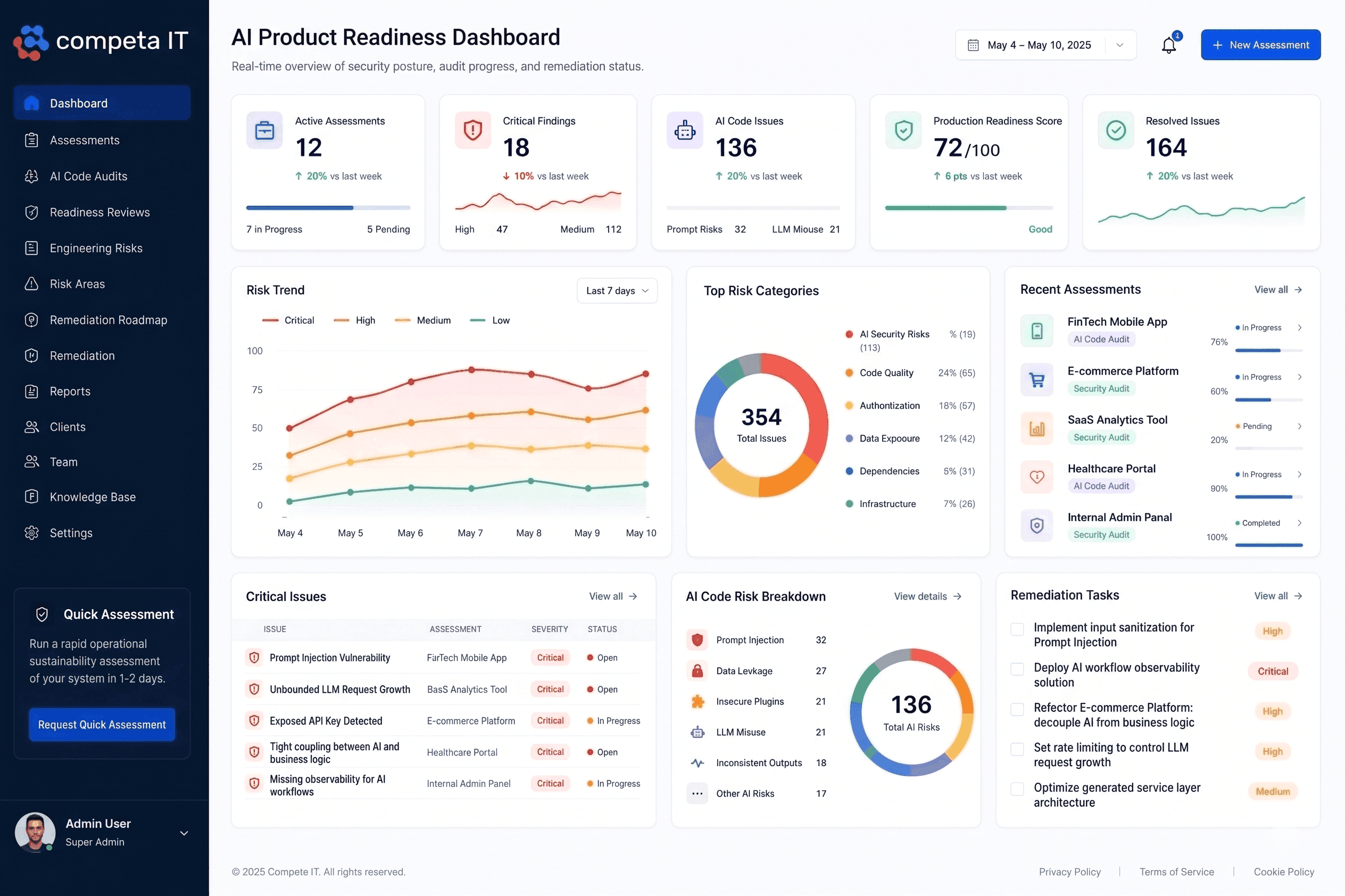Screen dimensions: 1345x896
Task: Click the Active Assessments briefcase icon
Action: [264, 130]
